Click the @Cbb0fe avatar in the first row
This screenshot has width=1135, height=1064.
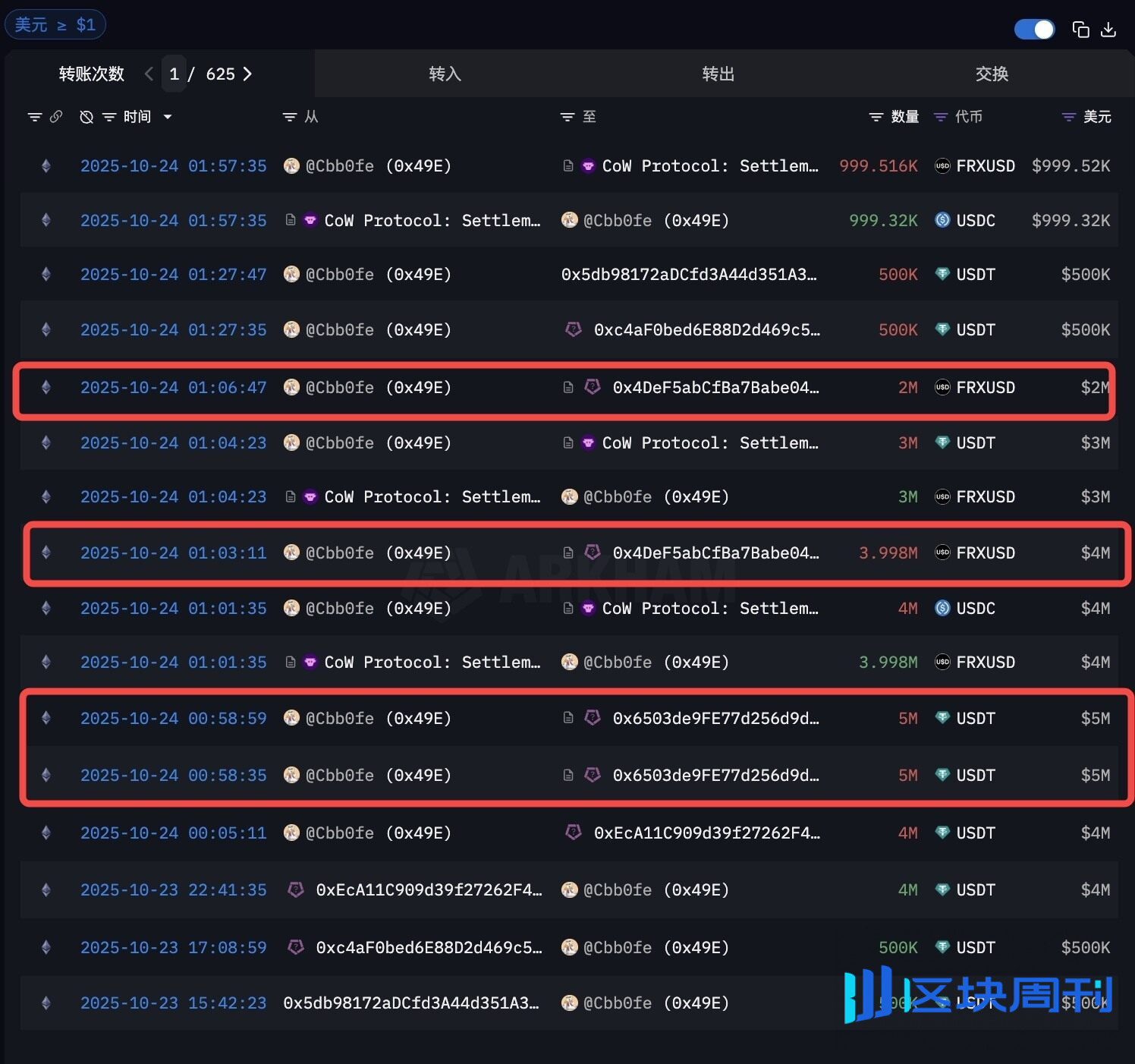[291, 165]
